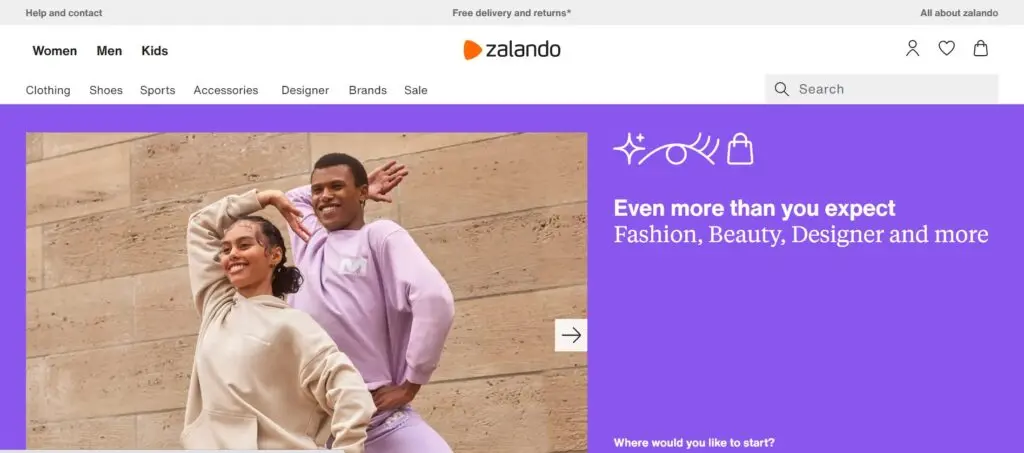Select the Men tab
1024x453 pixels.
pyautogui.click(x=109, y=51)
